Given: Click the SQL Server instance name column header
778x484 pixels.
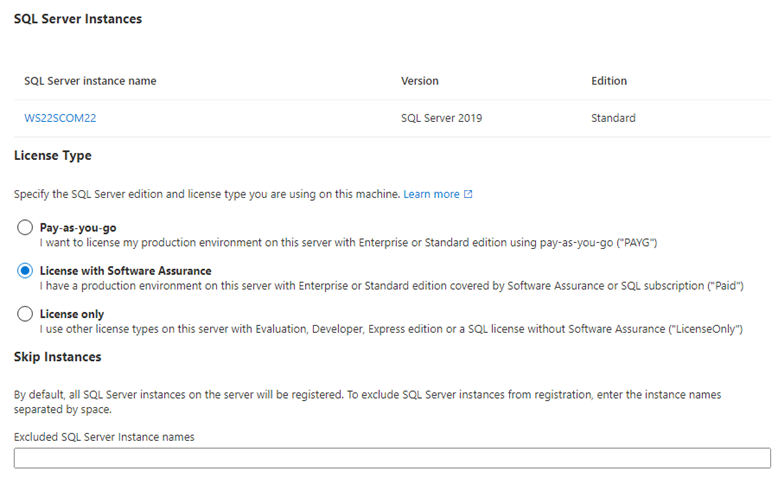Looking at the screenshot, I should (90, 81).
